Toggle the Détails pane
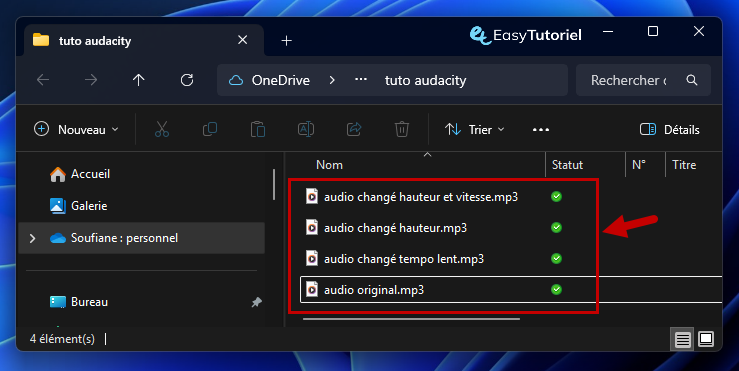 (670, 129)
